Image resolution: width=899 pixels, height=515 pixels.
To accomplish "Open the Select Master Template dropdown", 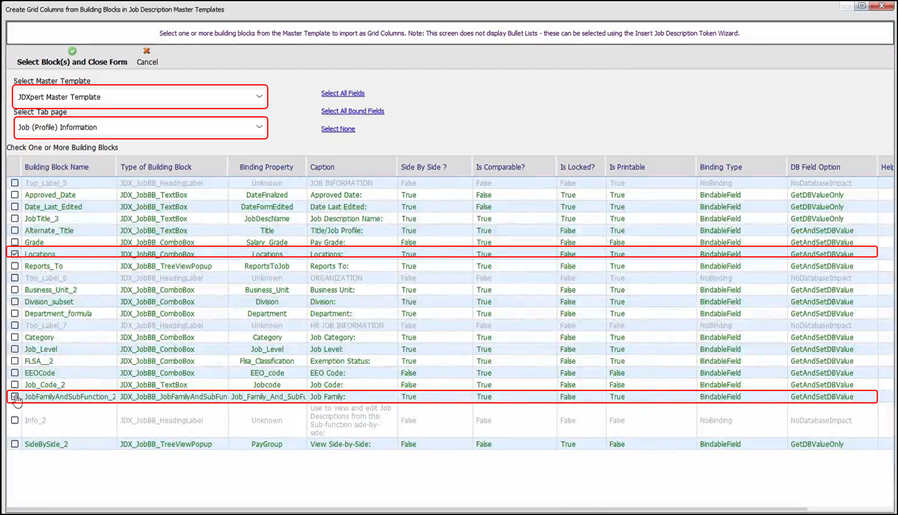I will pyautogui.click(x=259, y=97).
